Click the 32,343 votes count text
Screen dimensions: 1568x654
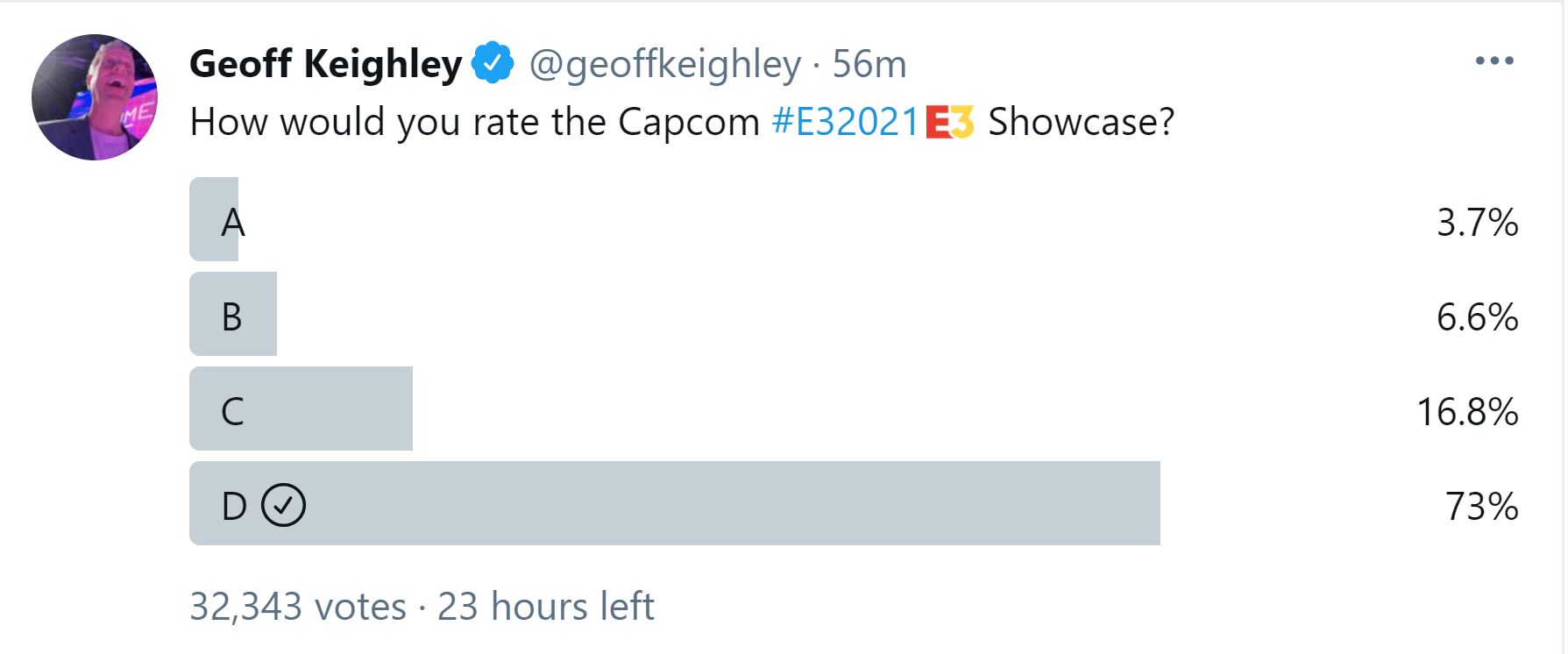coord(298,607)
